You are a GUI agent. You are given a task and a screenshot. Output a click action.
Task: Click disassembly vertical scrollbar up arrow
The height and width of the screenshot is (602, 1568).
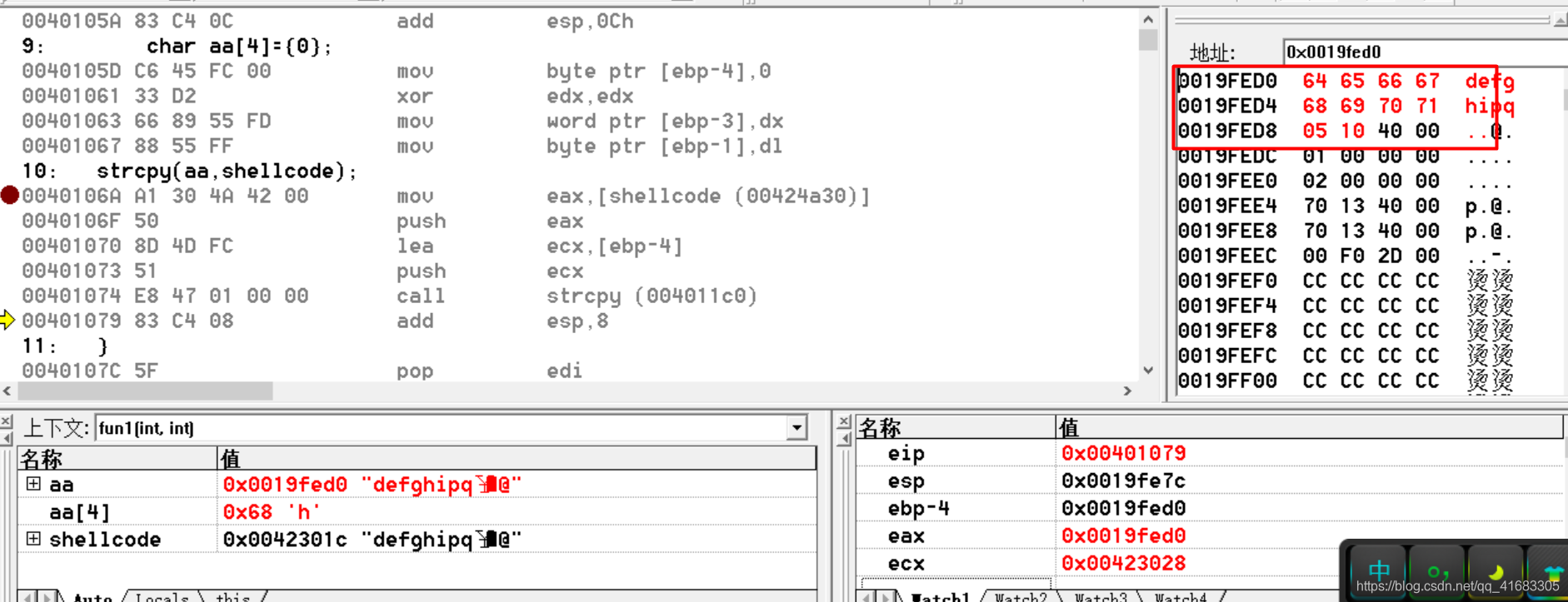[x=1148, y=19]
